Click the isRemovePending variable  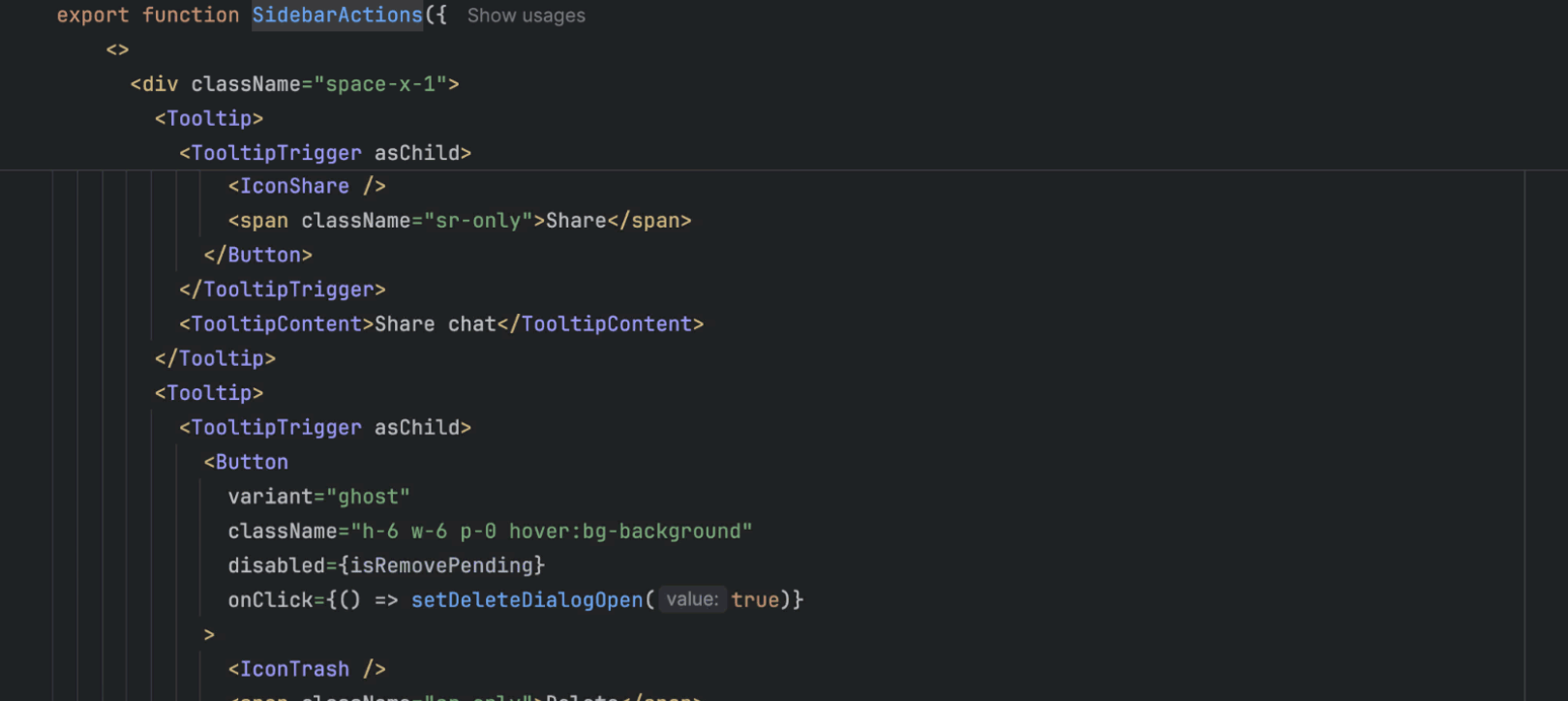coord(441,565)
